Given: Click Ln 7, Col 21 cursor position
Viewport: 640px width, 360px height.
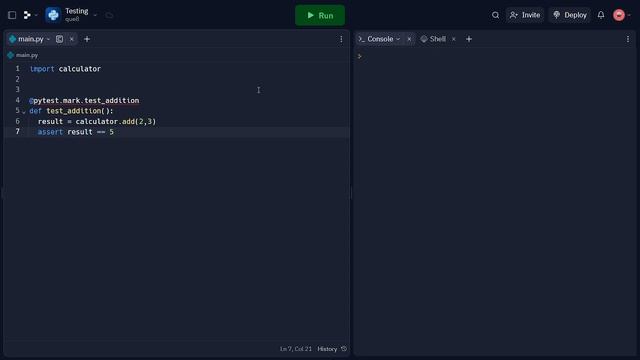Looking at the screenshot, I should click(296, 349).
